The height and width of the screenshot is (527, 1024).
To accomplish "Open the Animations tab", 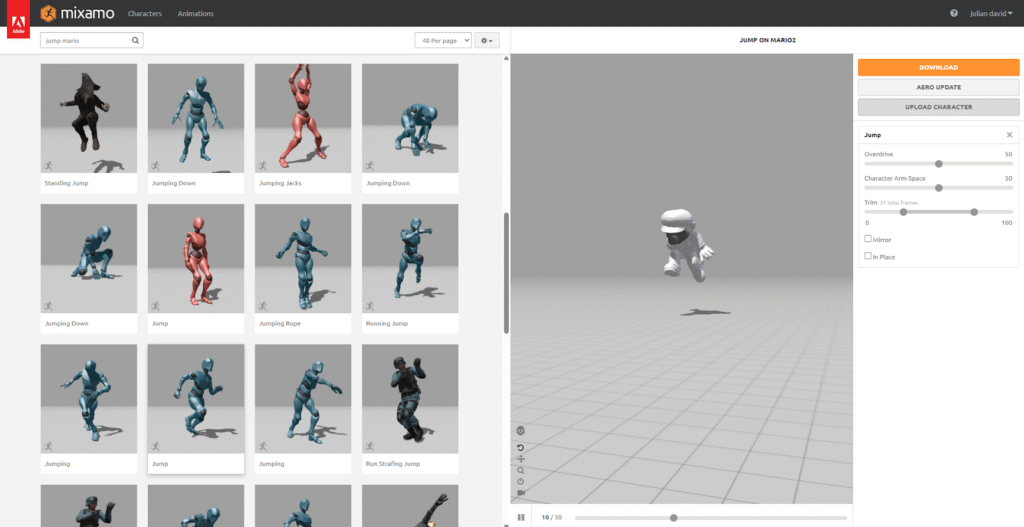I will coord(195,13).
